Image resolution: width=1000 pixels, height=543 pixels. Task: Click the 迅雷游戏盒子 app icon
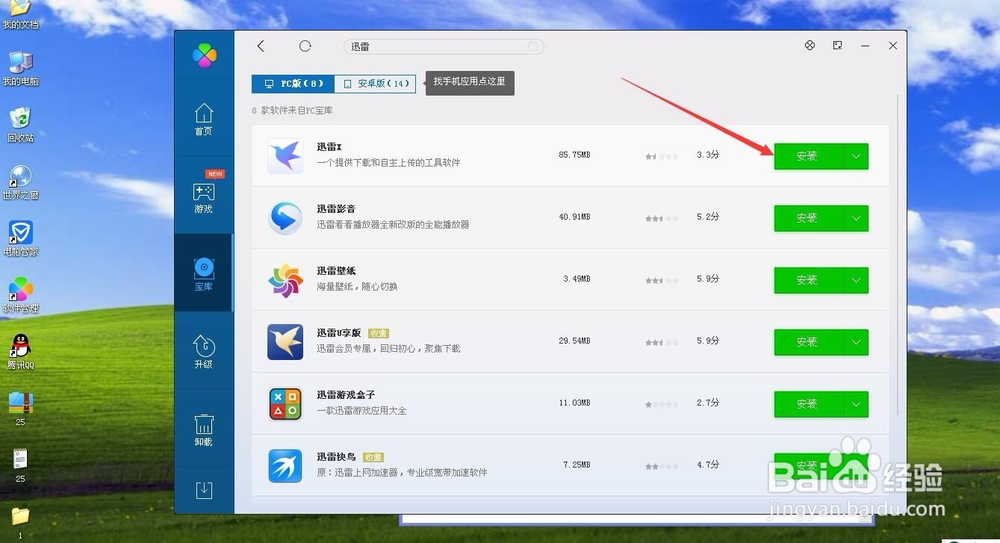pos(285,403)
